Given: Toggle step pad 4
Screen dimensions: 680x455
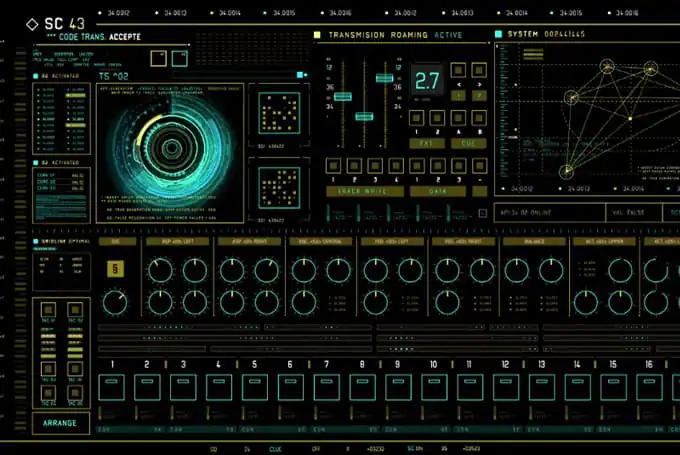Looking at the screenshot, I should [x=219, y=387].
